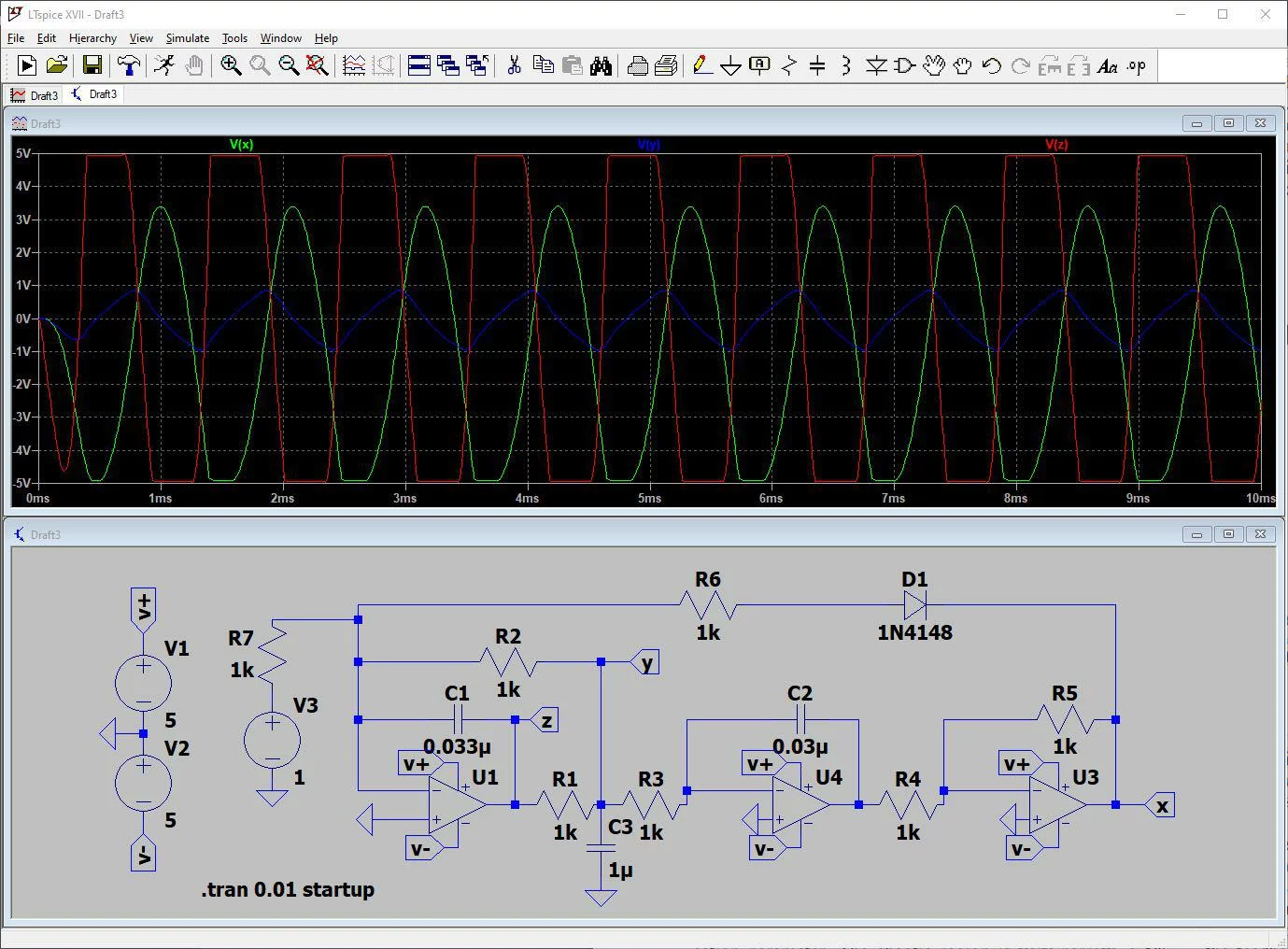
Task: Select the Place Capacitor tool
Action: coord(817,65)
